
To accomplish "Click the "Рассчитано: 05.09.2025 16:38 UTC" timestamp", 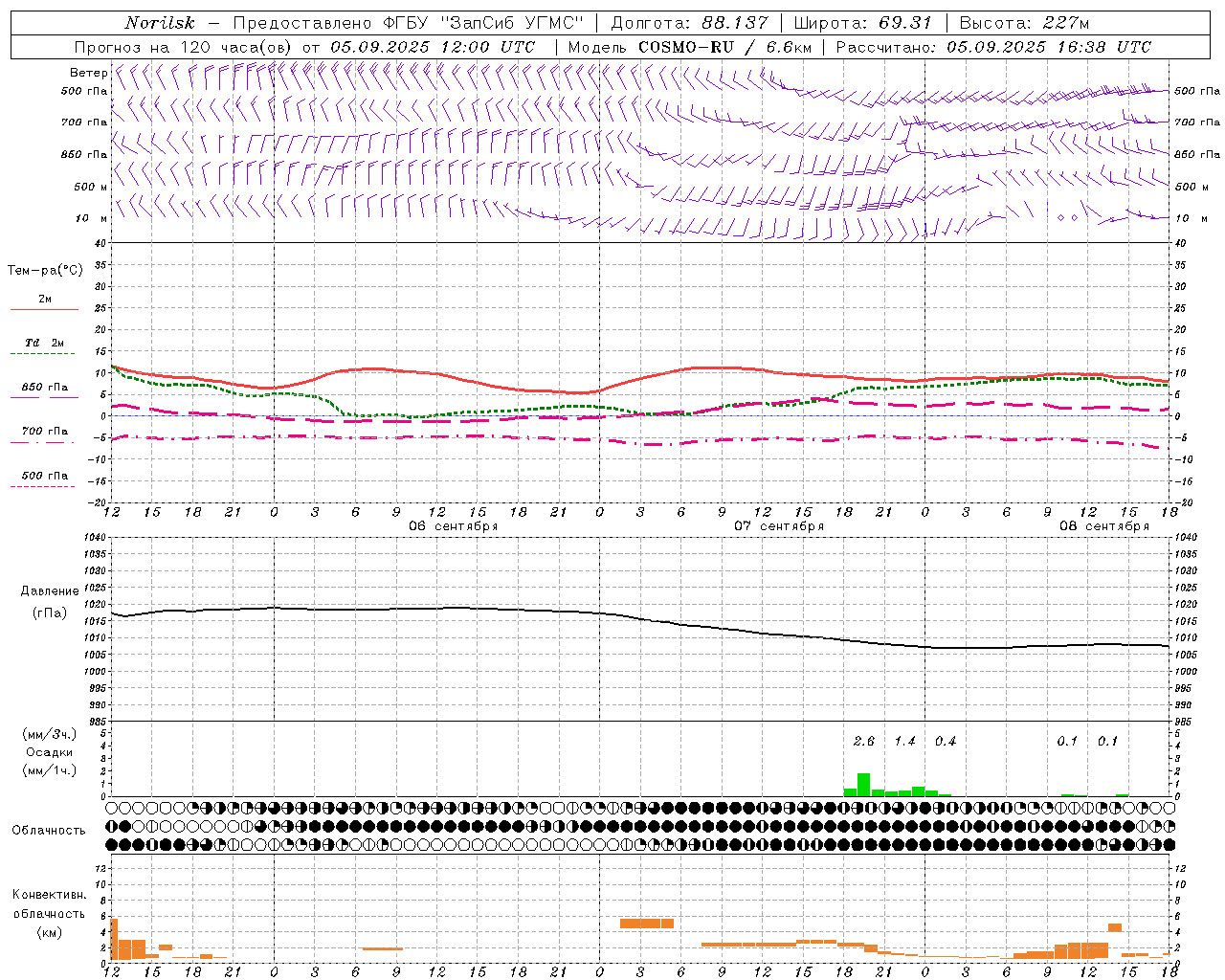I will point(993,47).
